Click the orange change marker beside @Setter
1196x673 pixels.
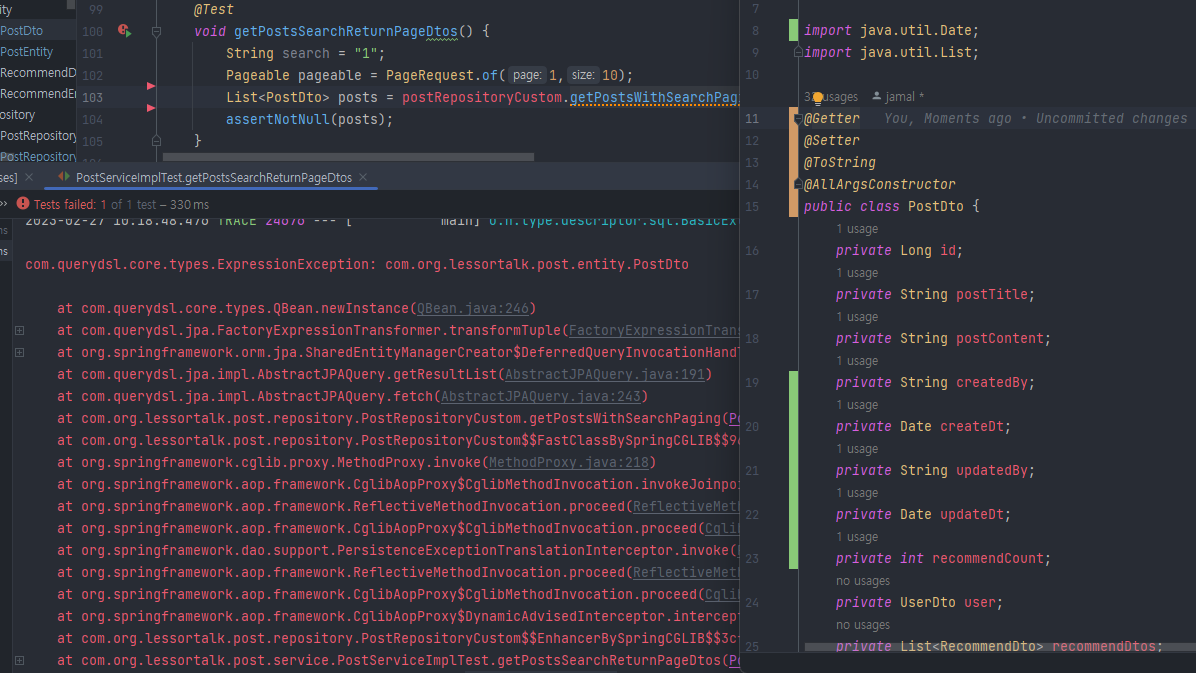[793, 140]
